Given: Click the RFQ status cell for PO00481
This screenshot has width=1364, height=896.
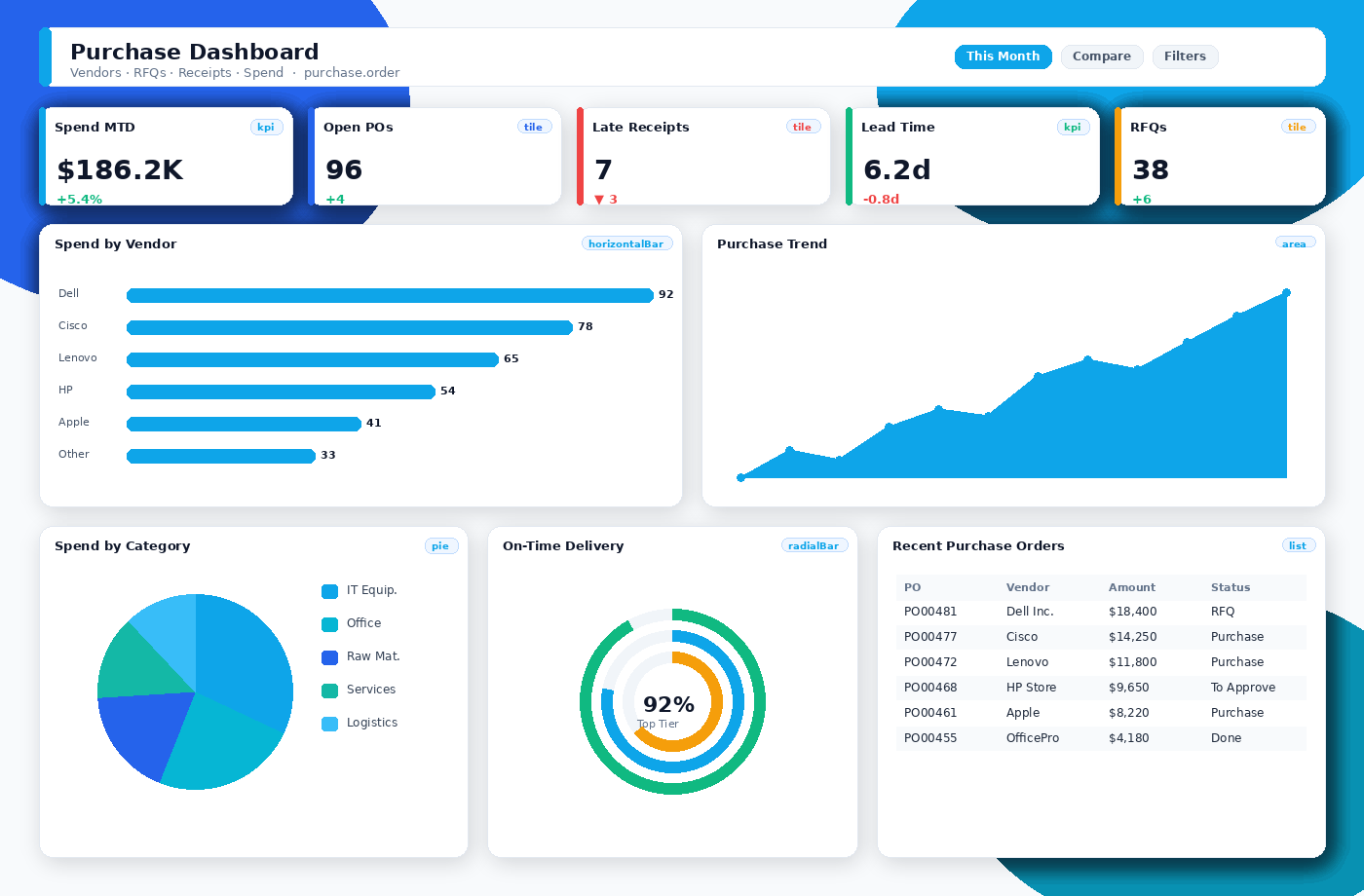Looking at the screenshot, I should point(1222,612).
